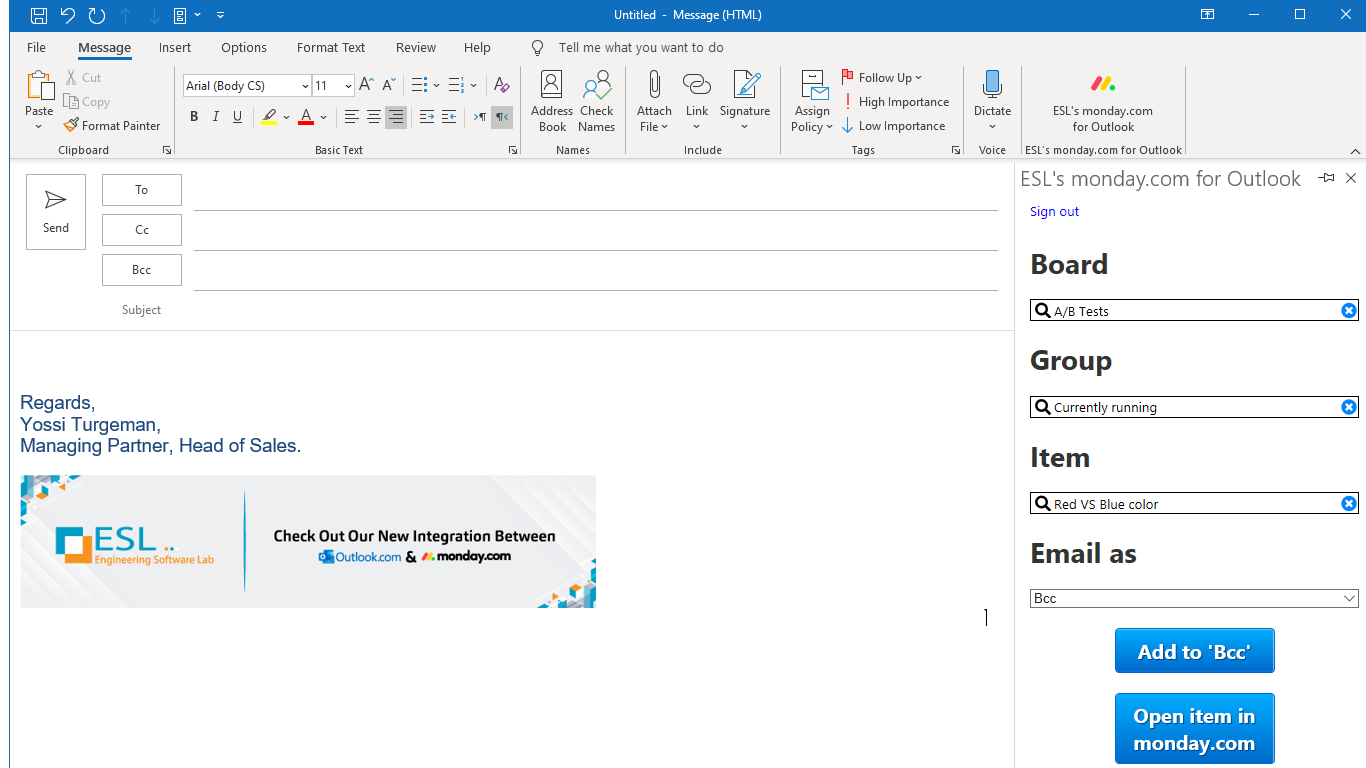
Task: Click Assign Policy in Tags group
Action: pyautogui.click(x=812, y=101)
